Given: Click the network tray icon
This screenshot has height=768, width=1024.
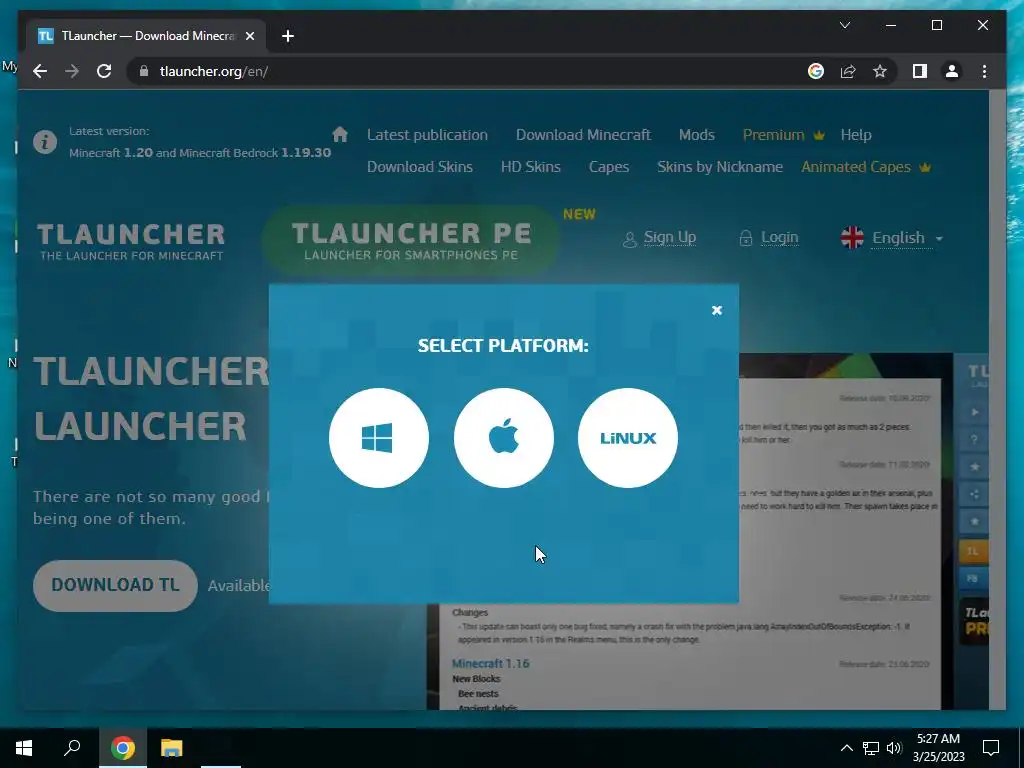Looking at the screenshot, I should 871,748.
